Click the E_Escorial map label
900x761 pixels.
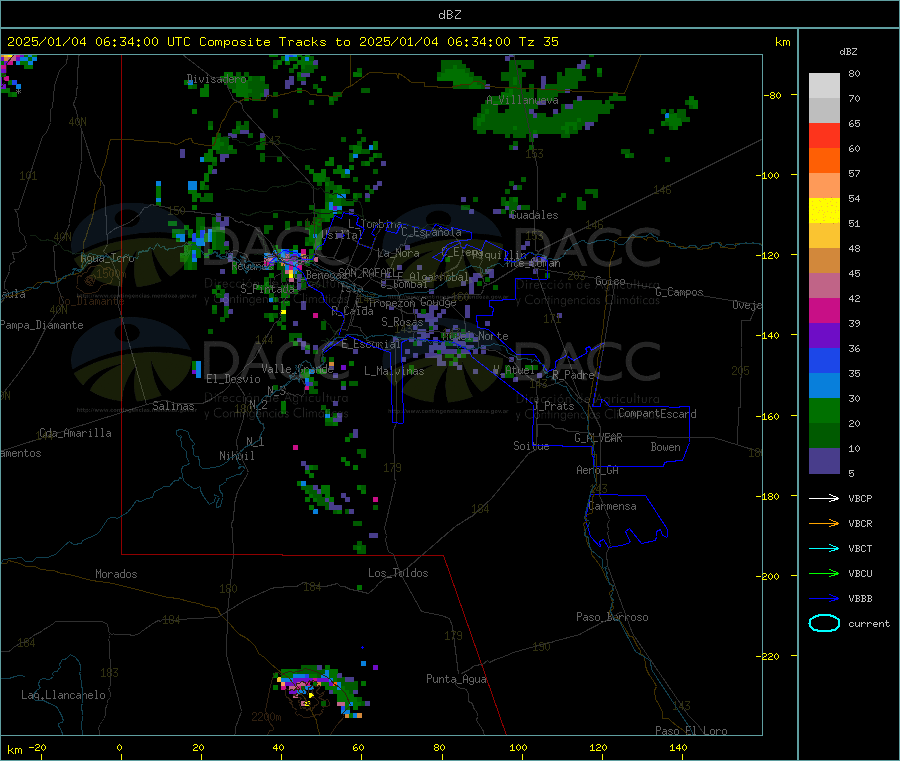coord(371,344)
